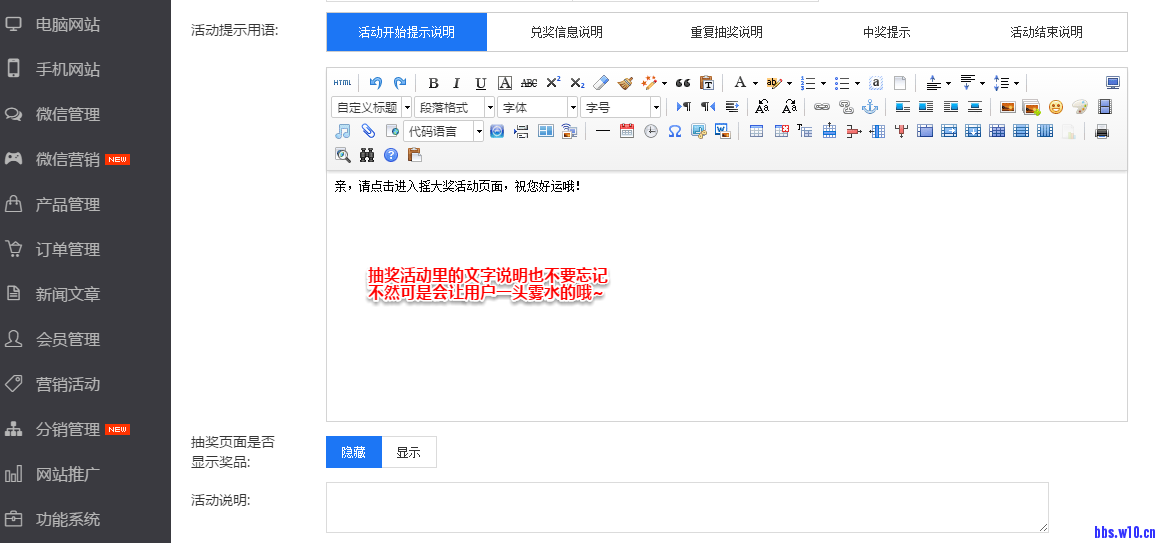Viewport: 1160px width, 543px height.
Task: Select 显示 to show prizes on lottery page
Action: (x=408, y=452)
